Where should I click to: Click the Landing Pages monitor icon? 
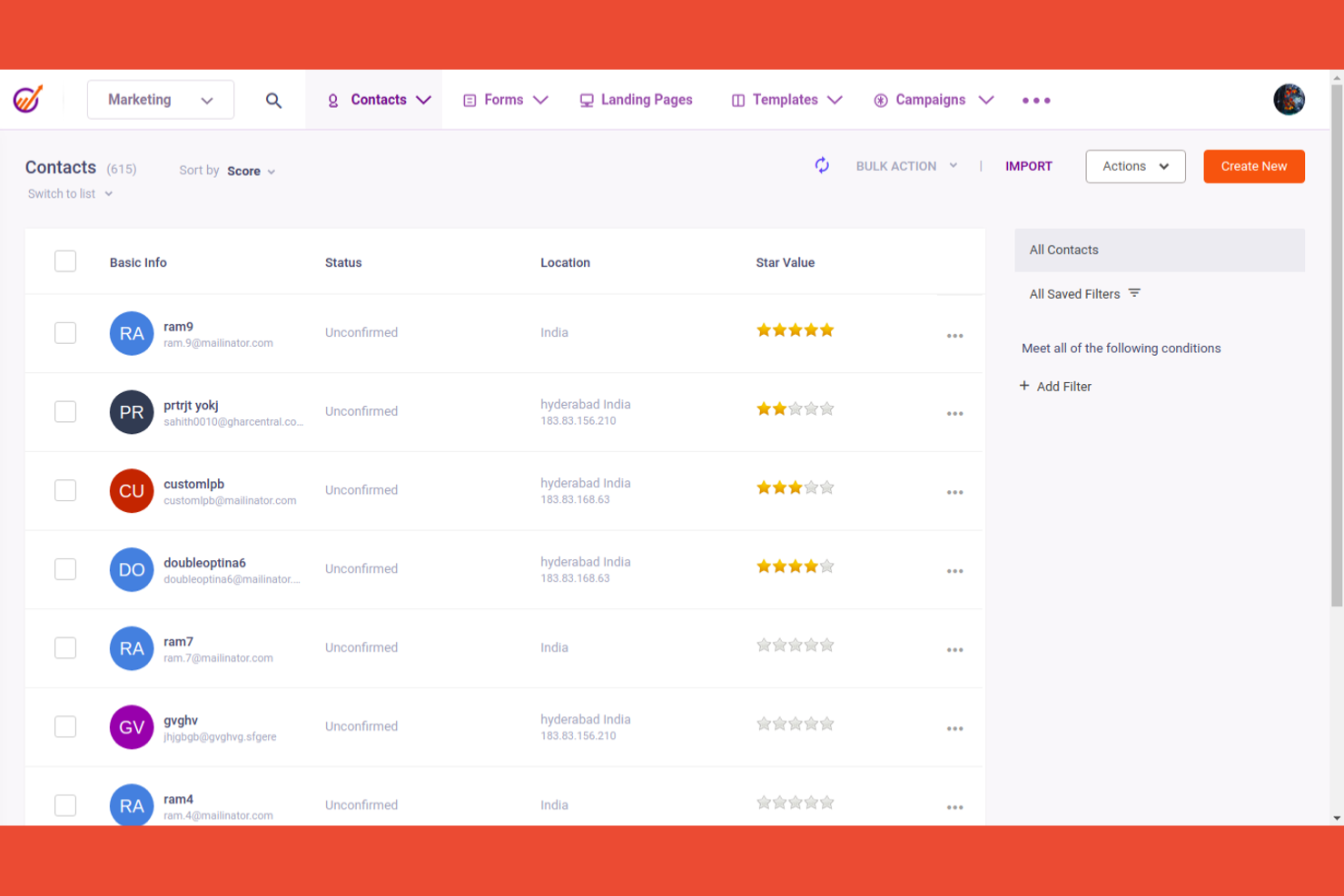click(586, 100)
